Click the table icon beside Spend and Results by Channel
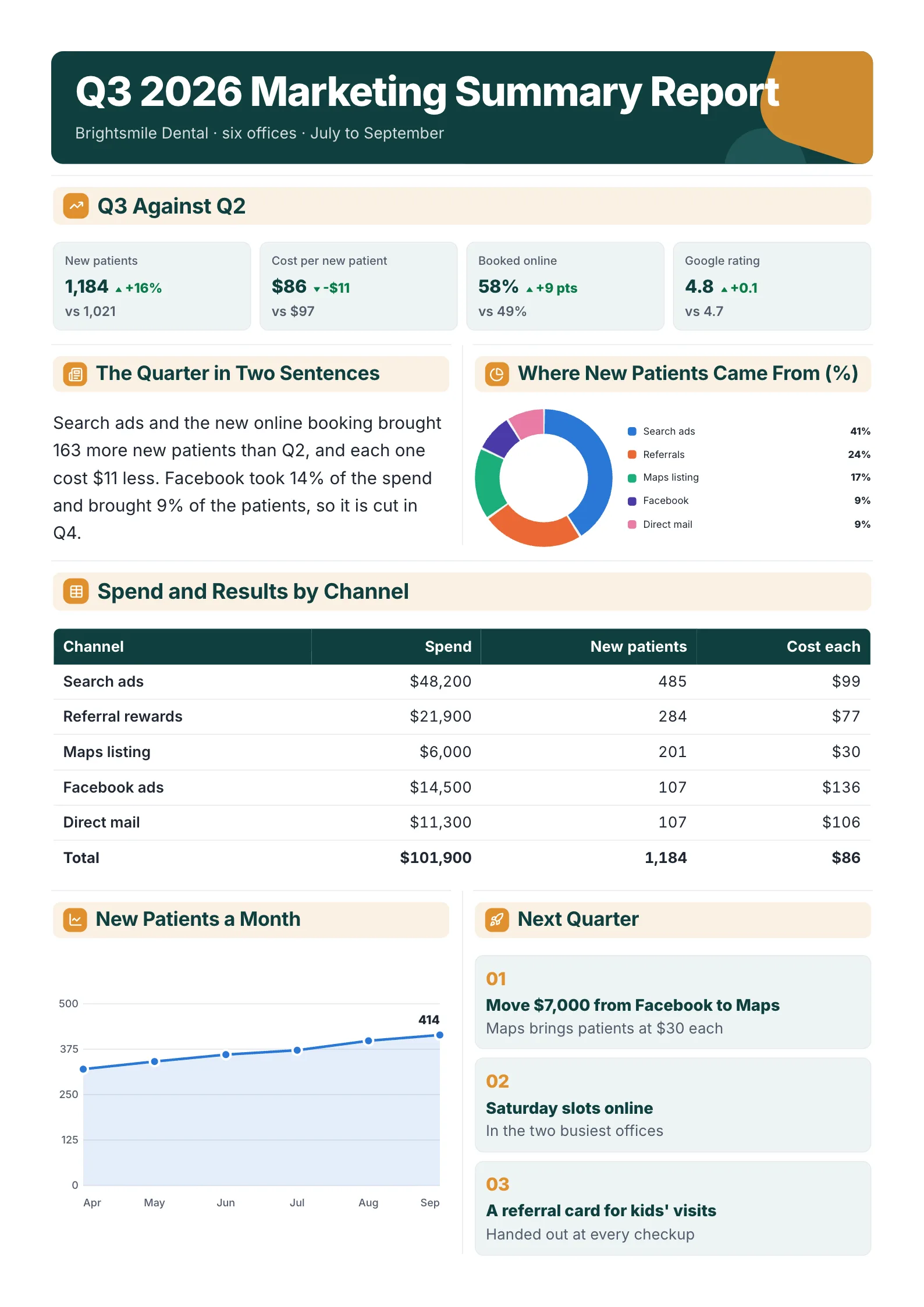This screenshot has height=1307, width=924. point(76,591)
